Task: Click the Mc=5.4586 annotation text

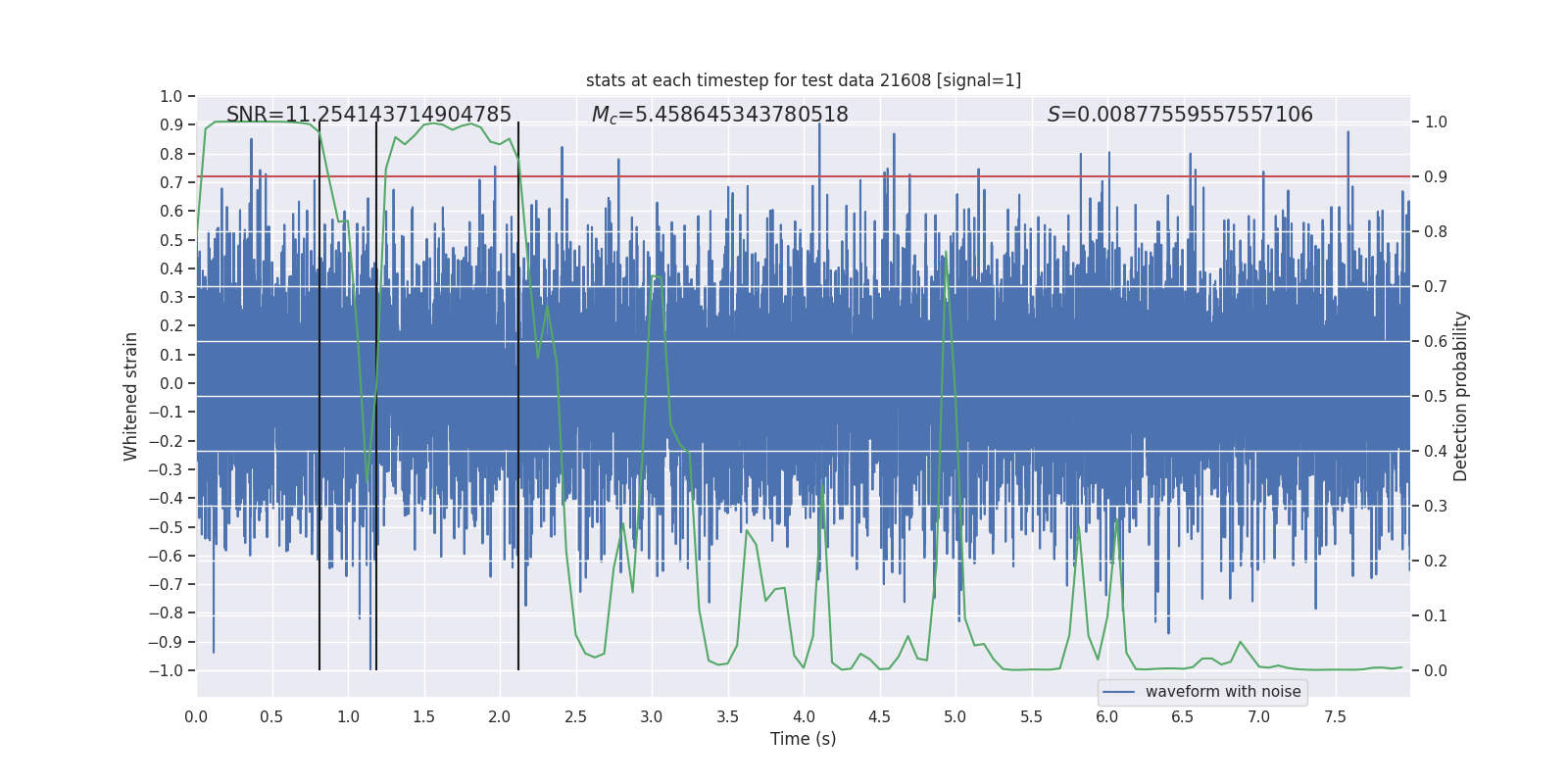Action: [720, 115]
